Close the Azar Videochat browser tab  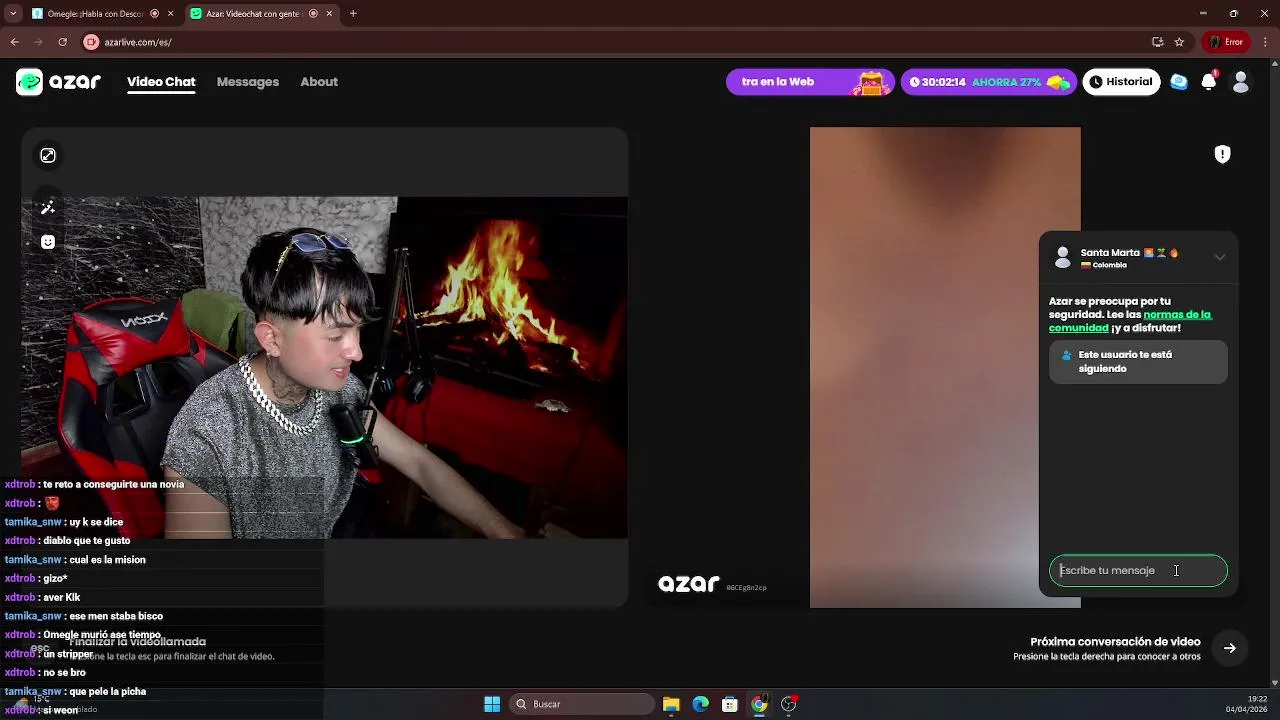tap(329, 14)
